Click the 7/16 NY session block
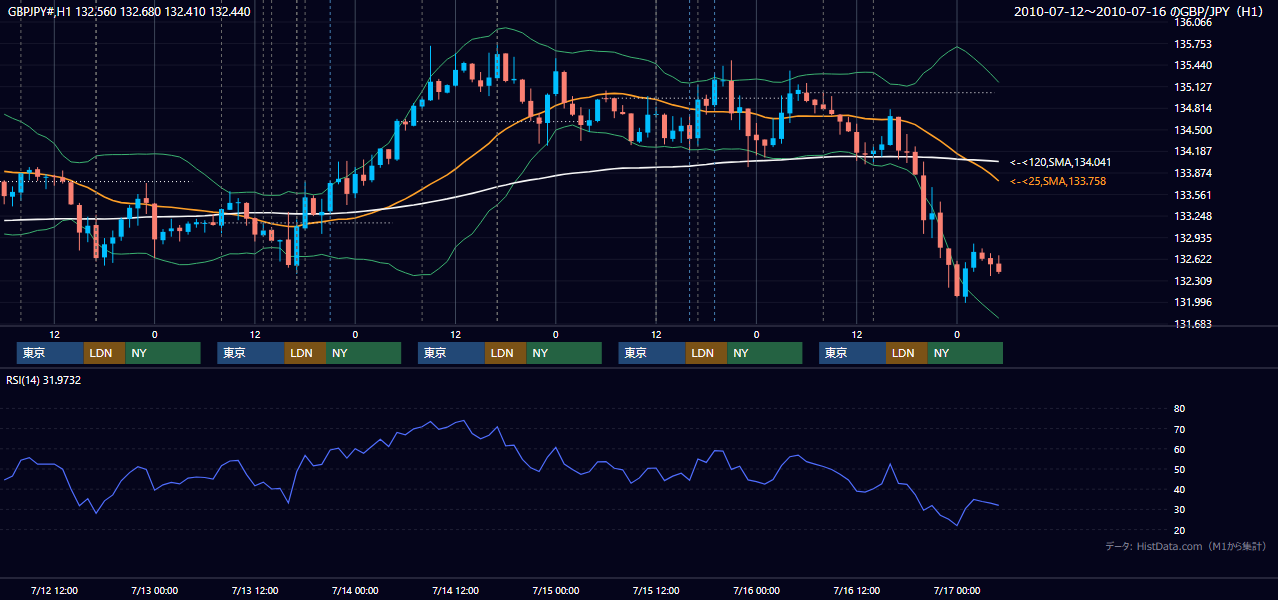The image size is (1278, 600). pyautogui.click(x=965, y=353)
